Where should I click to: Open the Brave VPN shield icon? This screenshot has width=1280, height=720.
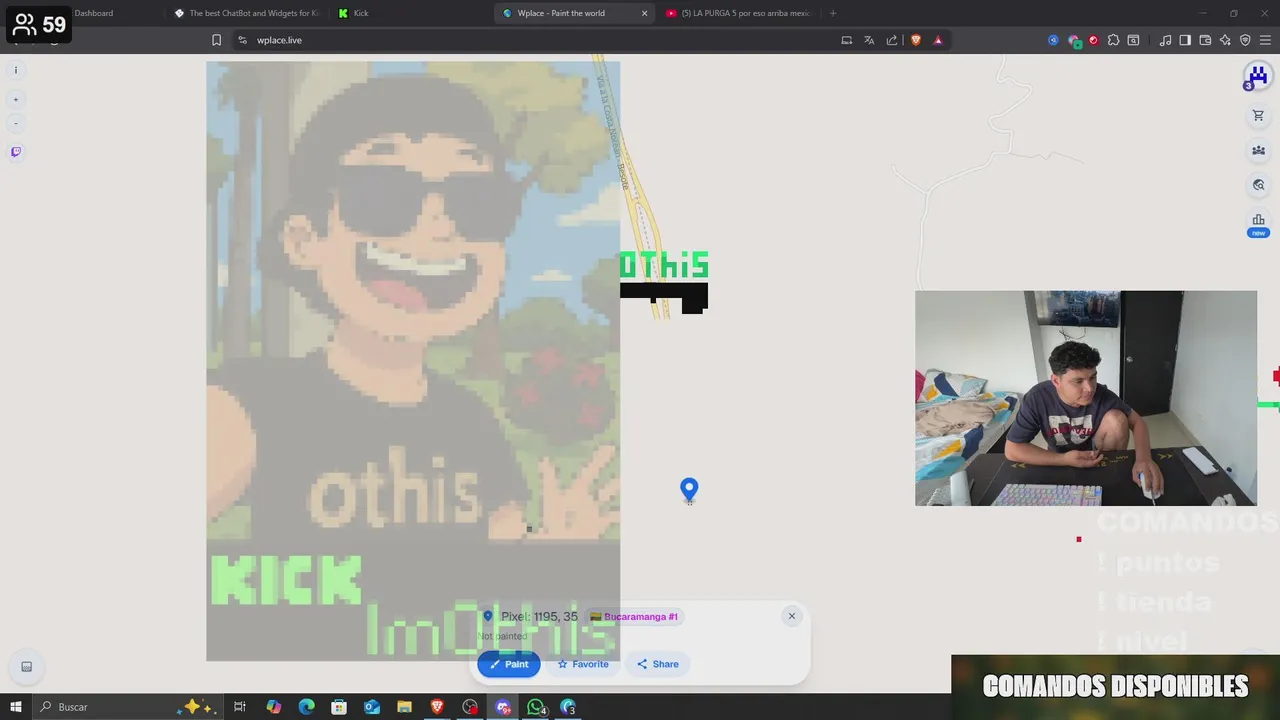[x=1245, y=40]
